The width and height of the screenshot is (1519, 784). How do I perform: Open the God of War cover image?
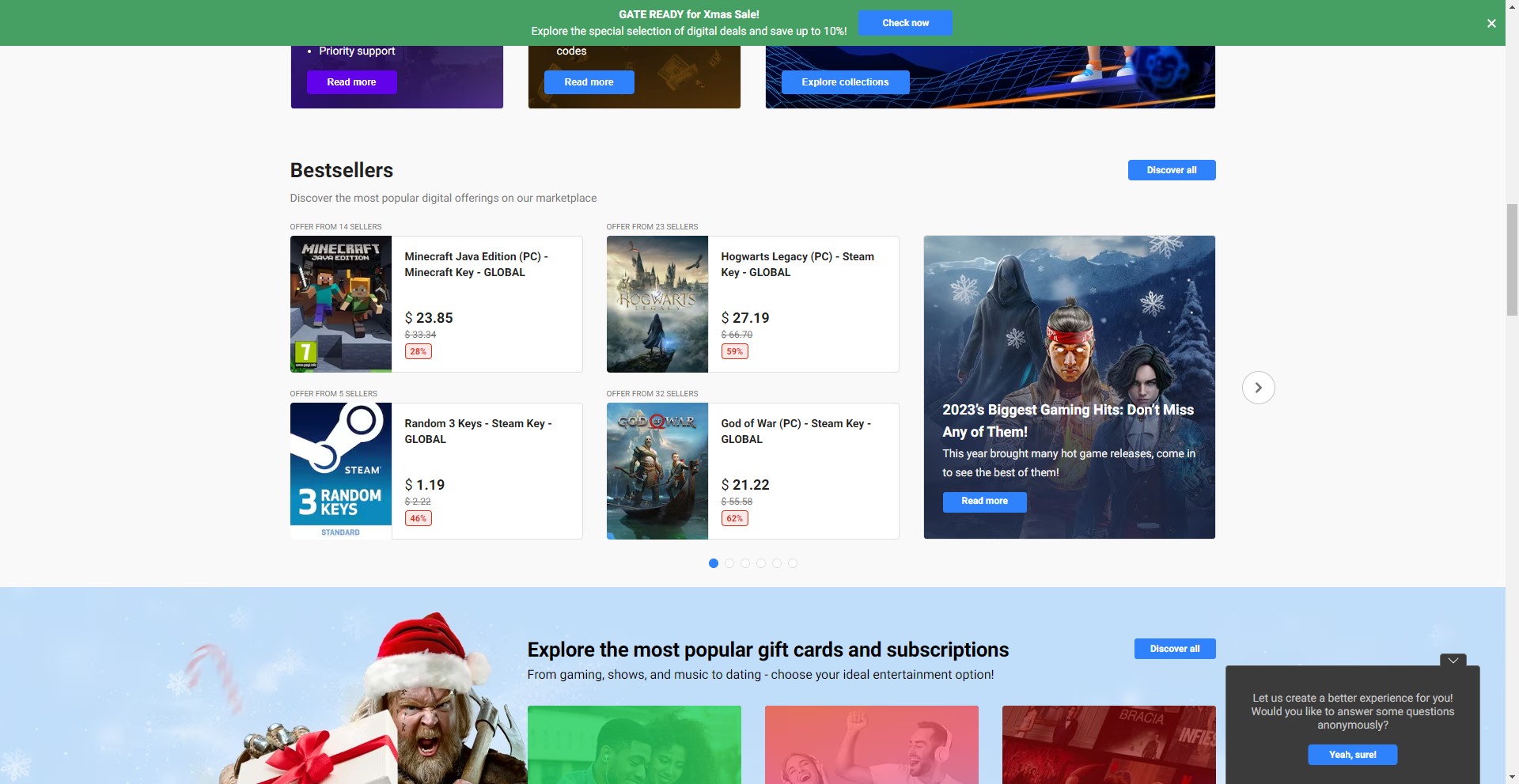point(657,471)
